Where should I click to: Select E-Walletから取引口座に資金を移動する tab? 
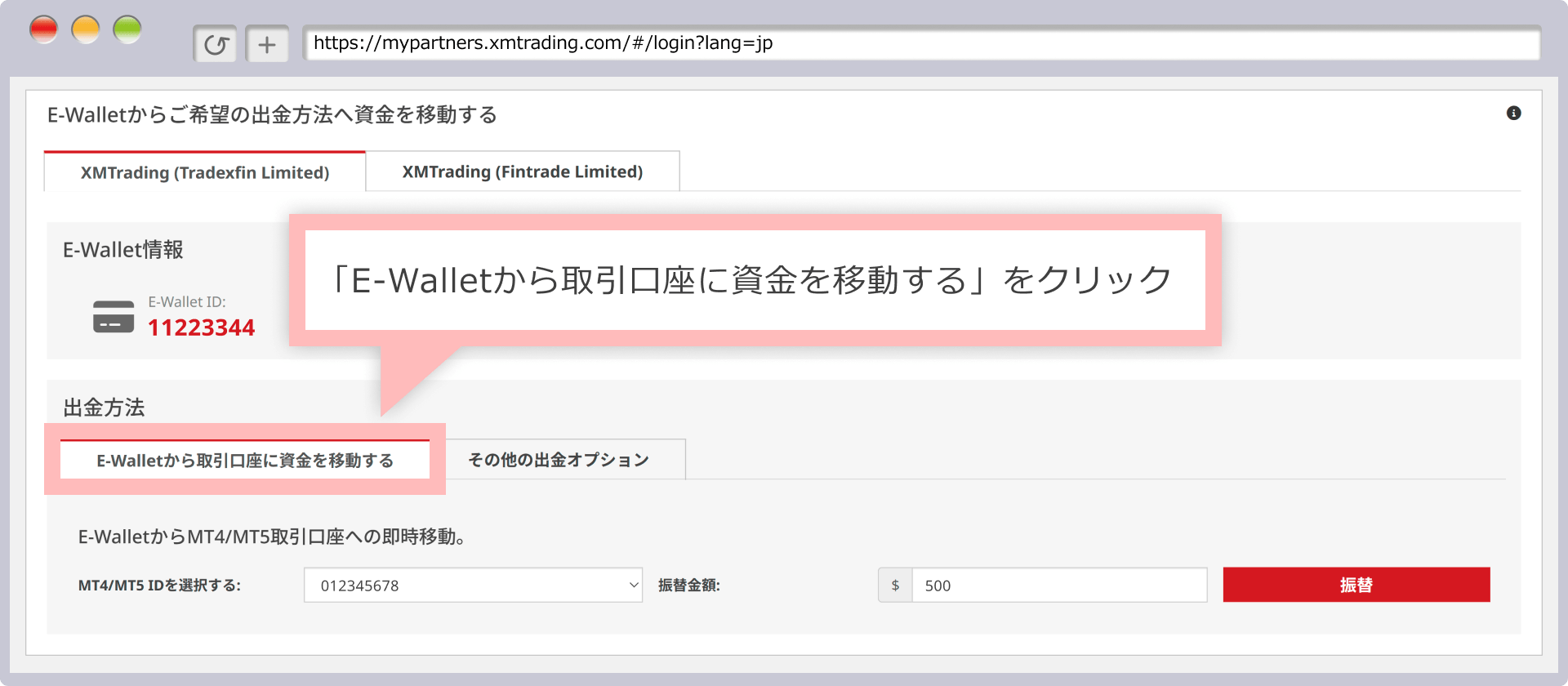[x=245, y=460]
